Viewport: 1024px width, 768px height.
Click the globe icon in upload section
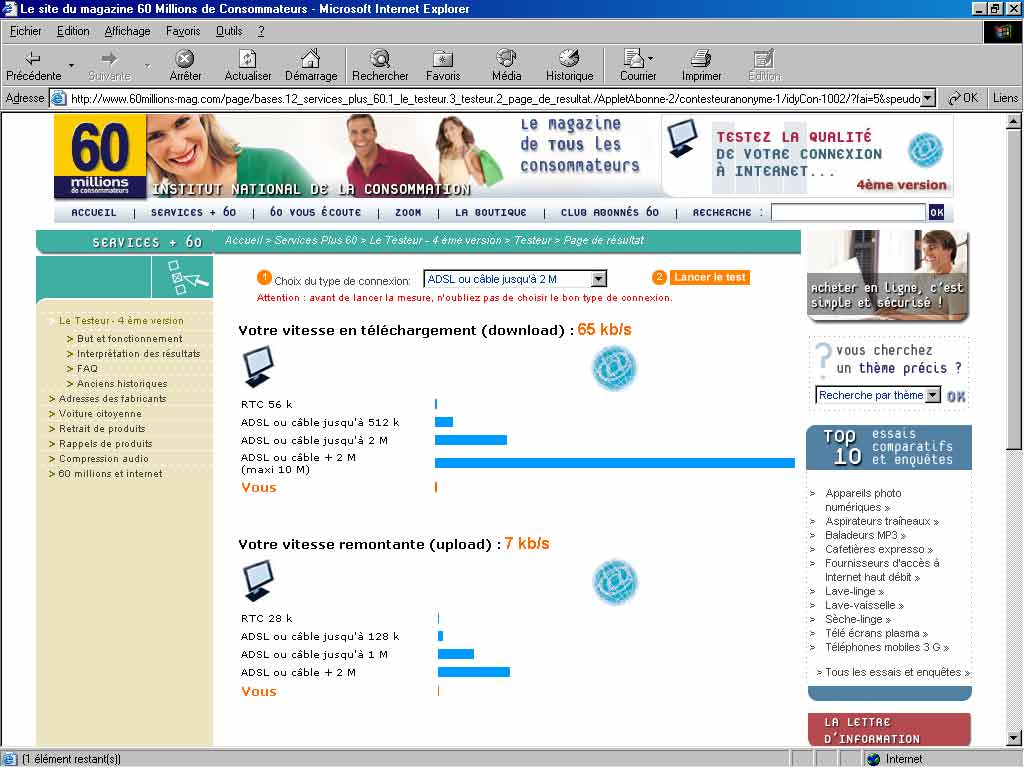(614, 582)
